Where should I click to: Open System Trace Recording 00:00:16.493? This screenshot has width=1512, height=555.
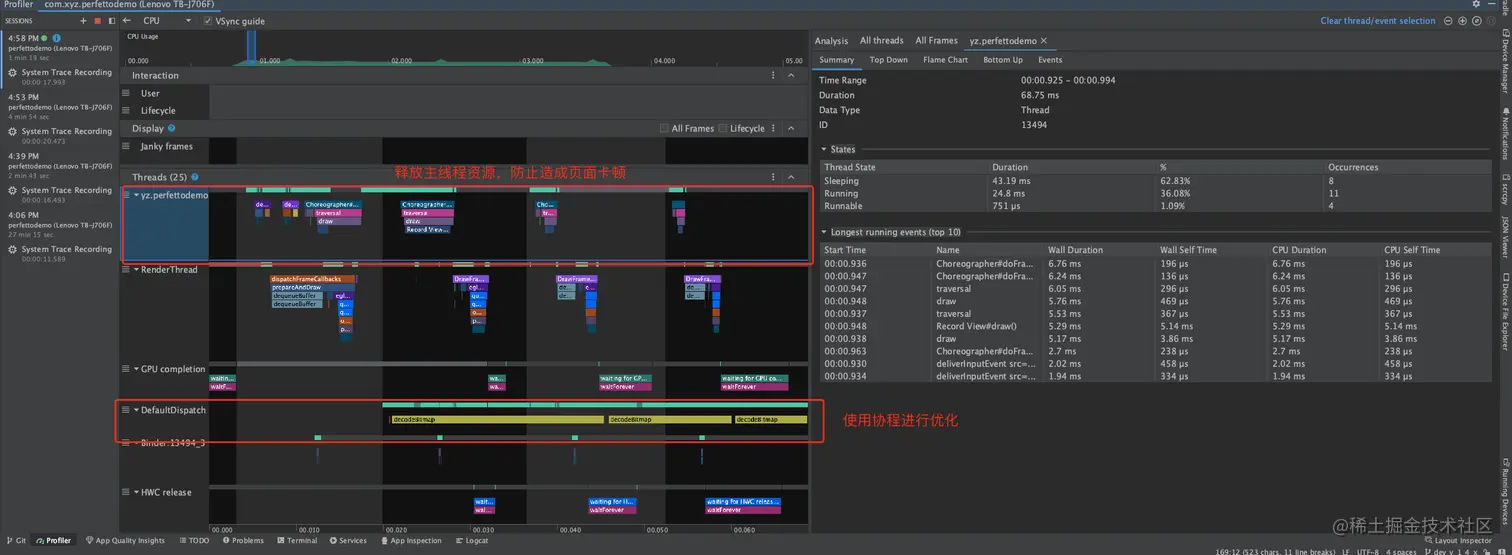click(60, 194)
